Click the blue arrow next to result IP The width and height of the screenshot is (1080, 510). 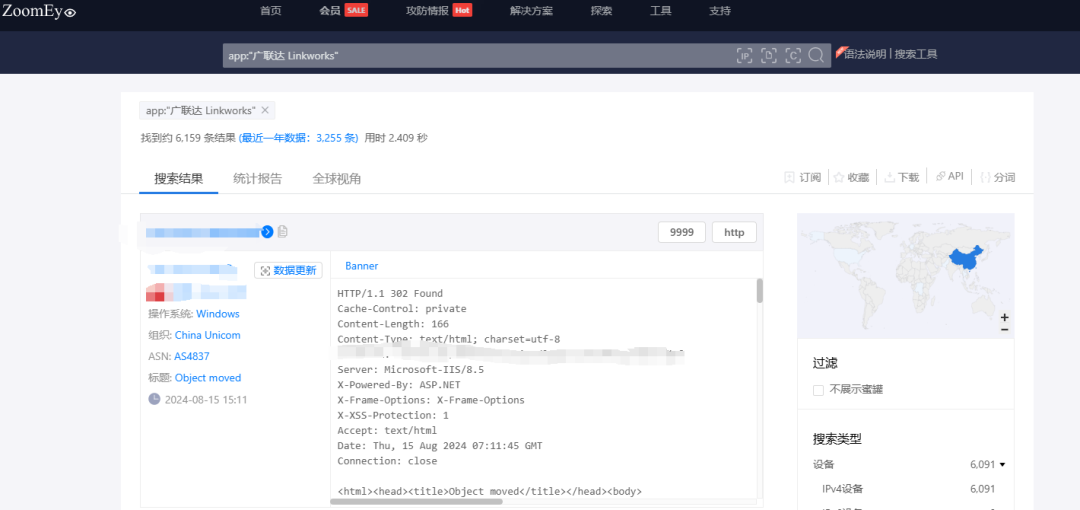pos(268,232)
